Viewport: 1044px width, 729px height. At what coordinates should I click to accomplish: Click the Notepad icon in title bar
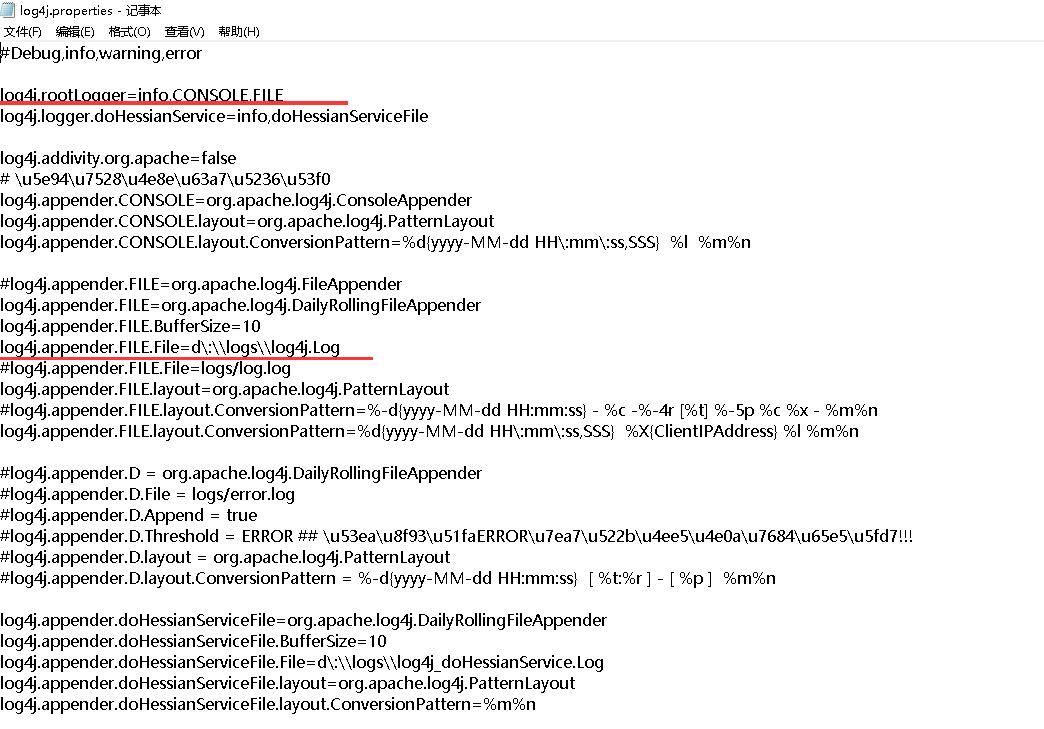(8, 10)
